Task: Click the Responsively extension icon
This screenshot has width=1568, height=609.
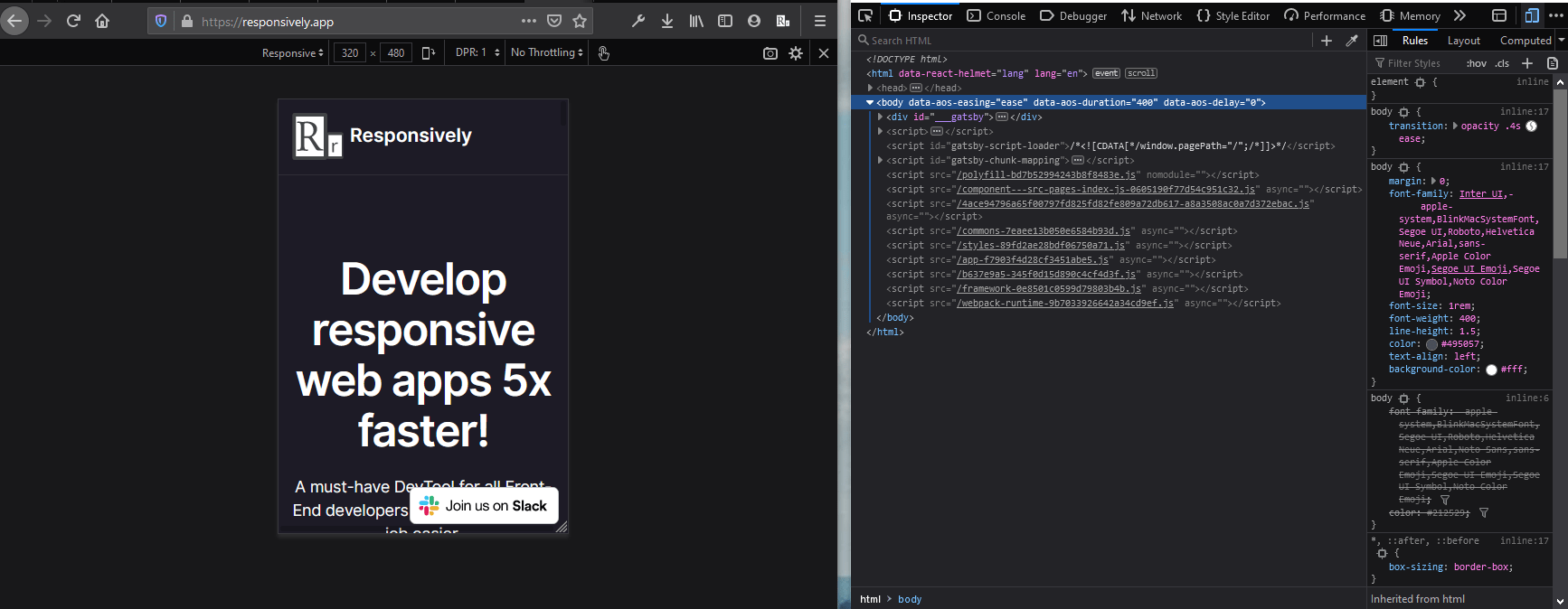Action: (x=783, y=21)
